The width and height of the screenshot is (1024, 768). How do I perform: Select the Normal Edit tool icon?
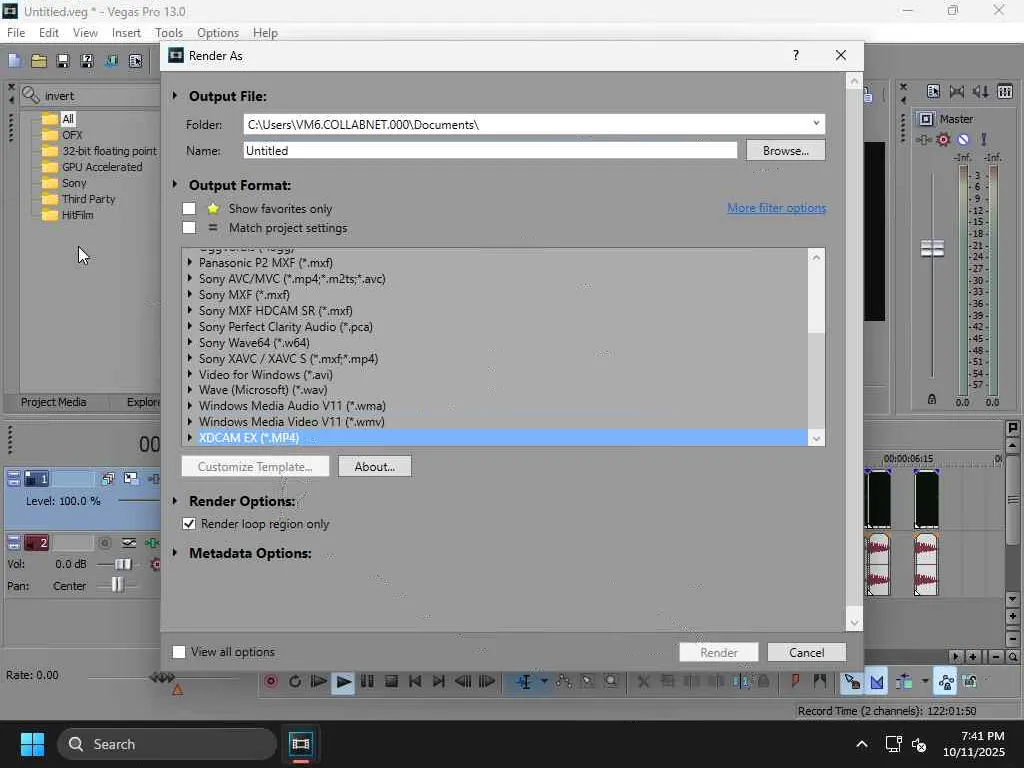(524, 682)
